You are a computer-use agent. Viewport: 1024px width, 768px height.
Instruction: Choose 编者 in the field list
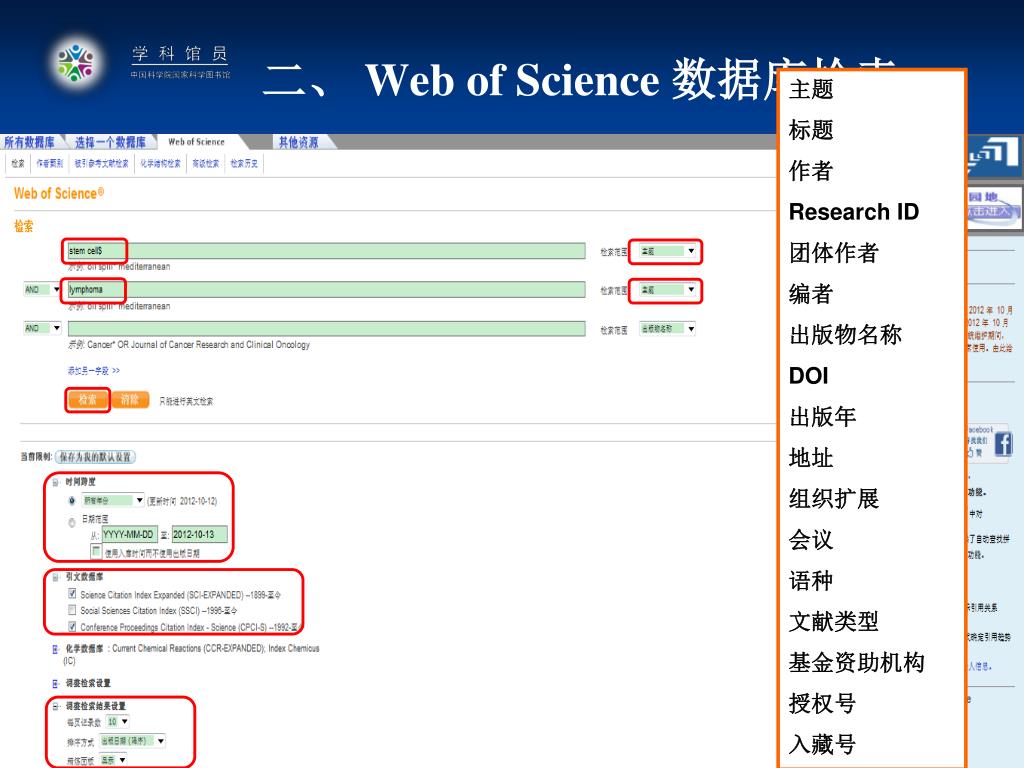(811, 294)
